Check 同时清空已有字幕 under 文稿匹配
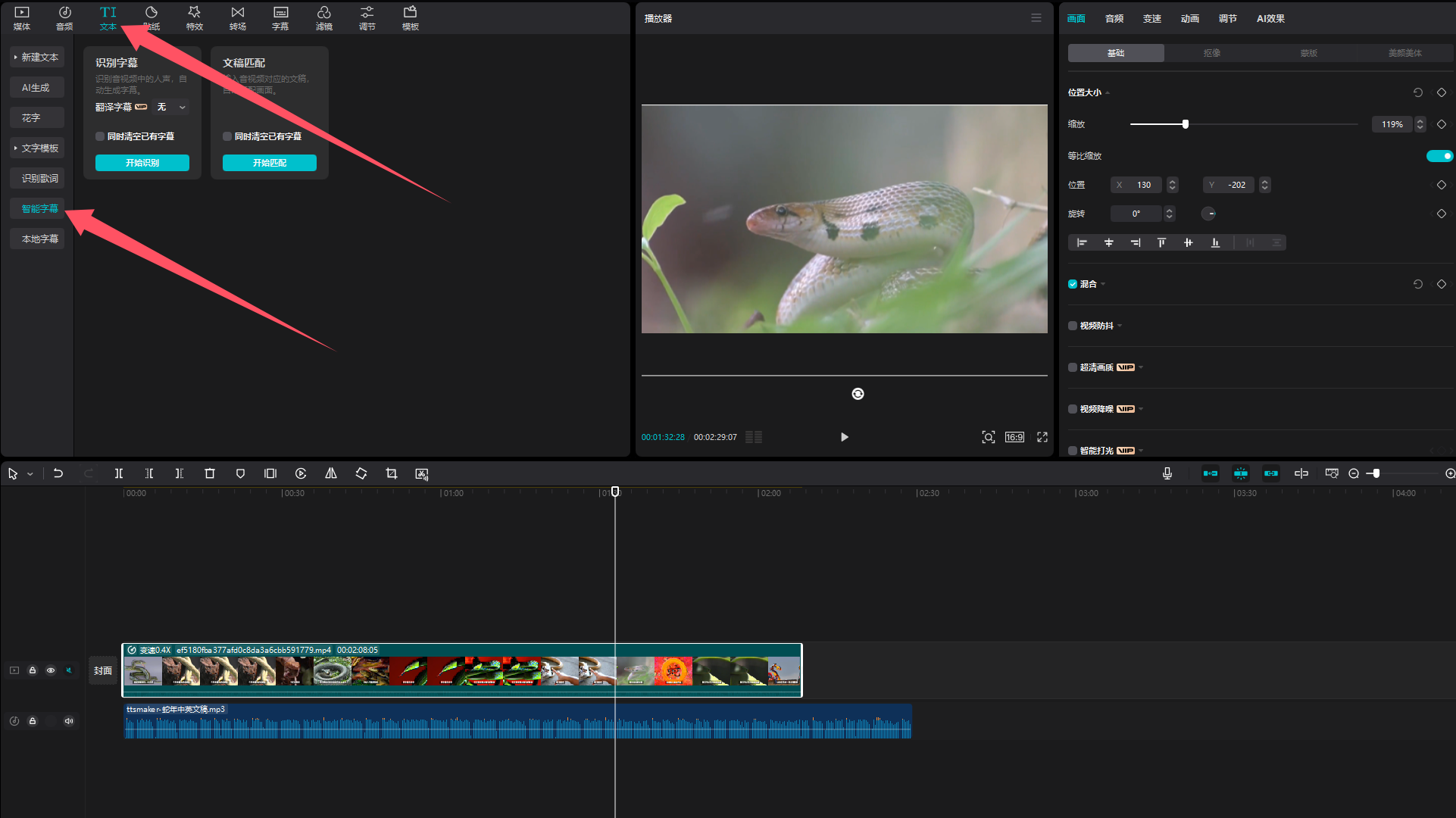 point(227,136)
